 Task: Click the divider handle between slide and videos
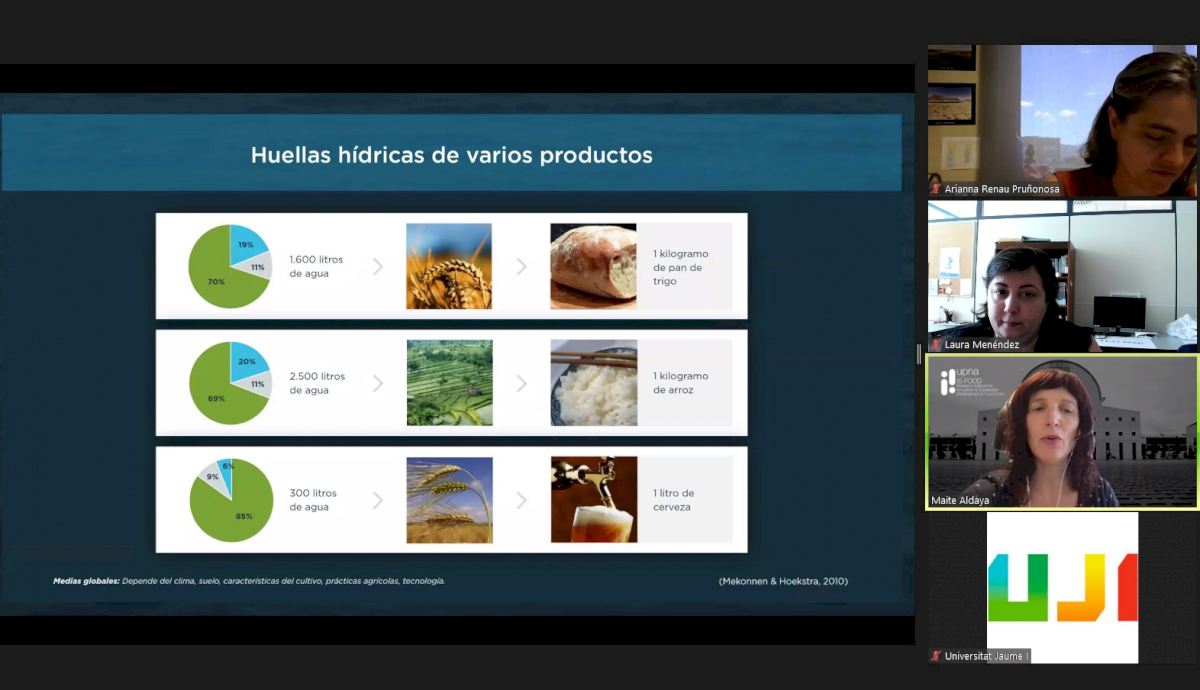tap(919, 354)
